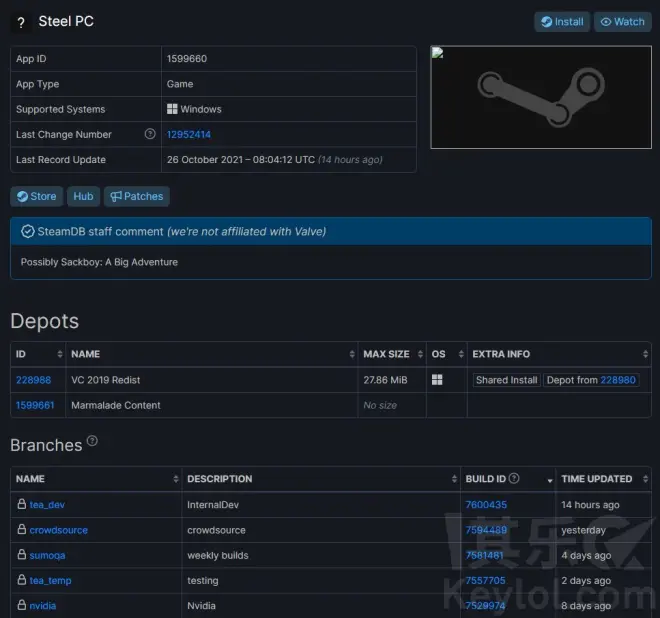Click lock icon beside nvidia branch

click(x=22, y=605)
